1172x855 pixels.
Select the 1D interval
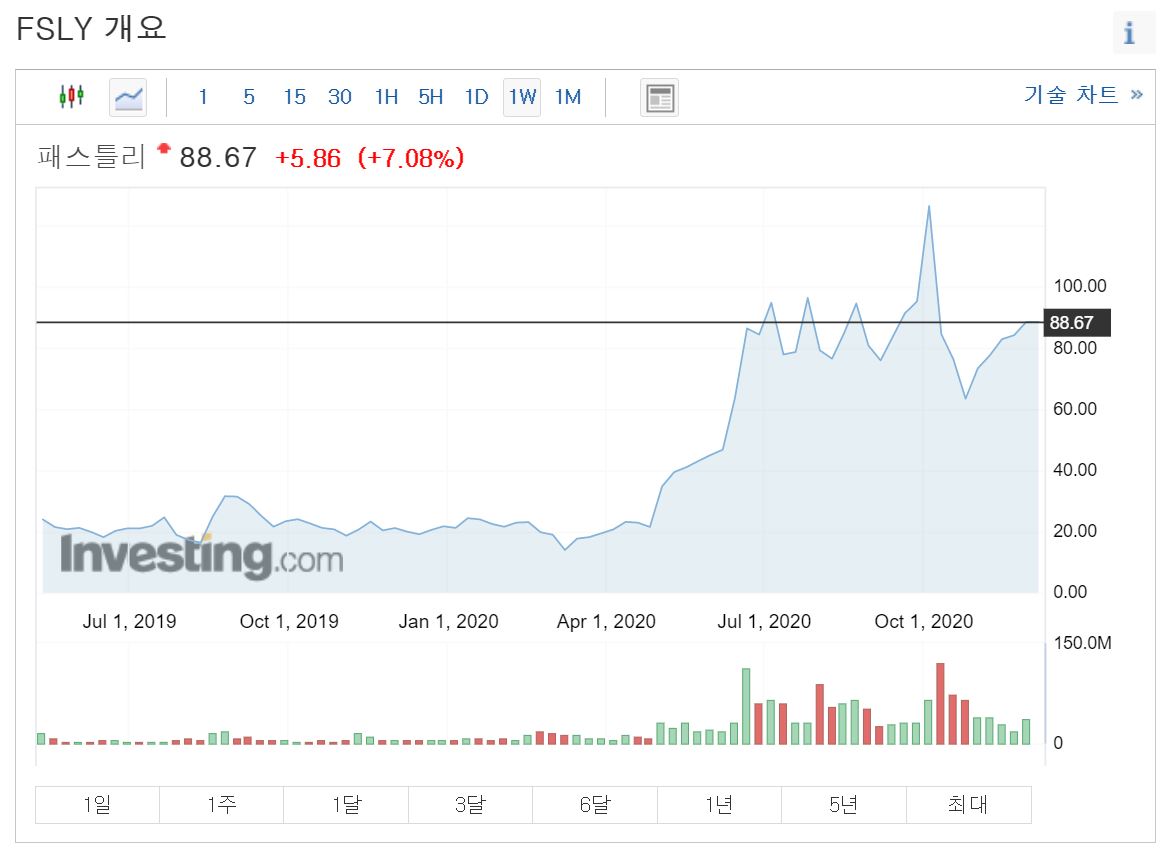(476, 97)
